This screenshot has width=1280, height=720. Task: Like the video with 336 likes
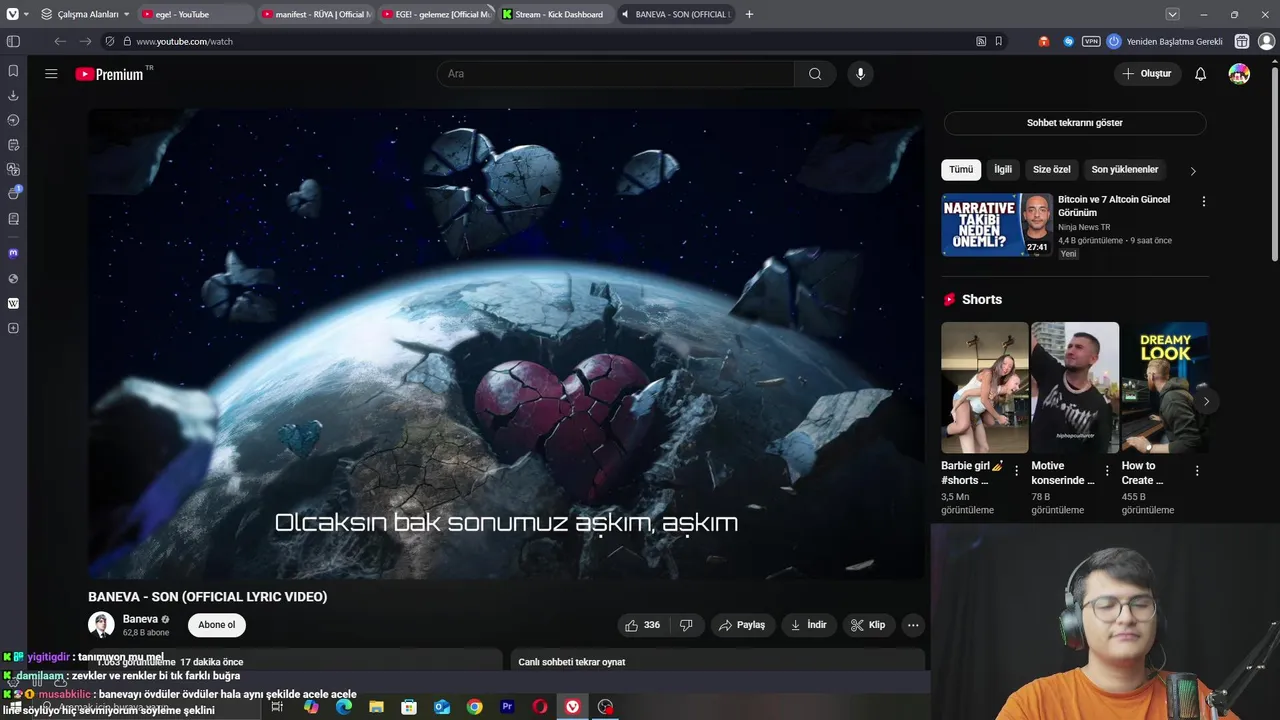click(642, 625)
